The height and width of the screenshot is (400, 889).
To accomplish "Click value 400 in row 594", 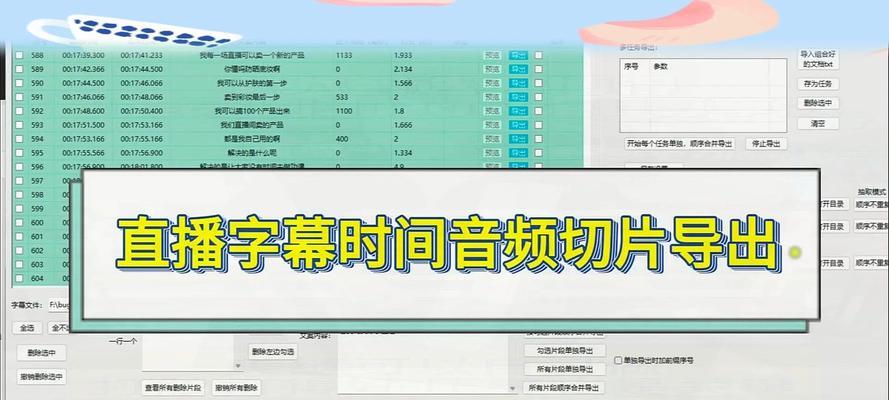I will point(341,139).
